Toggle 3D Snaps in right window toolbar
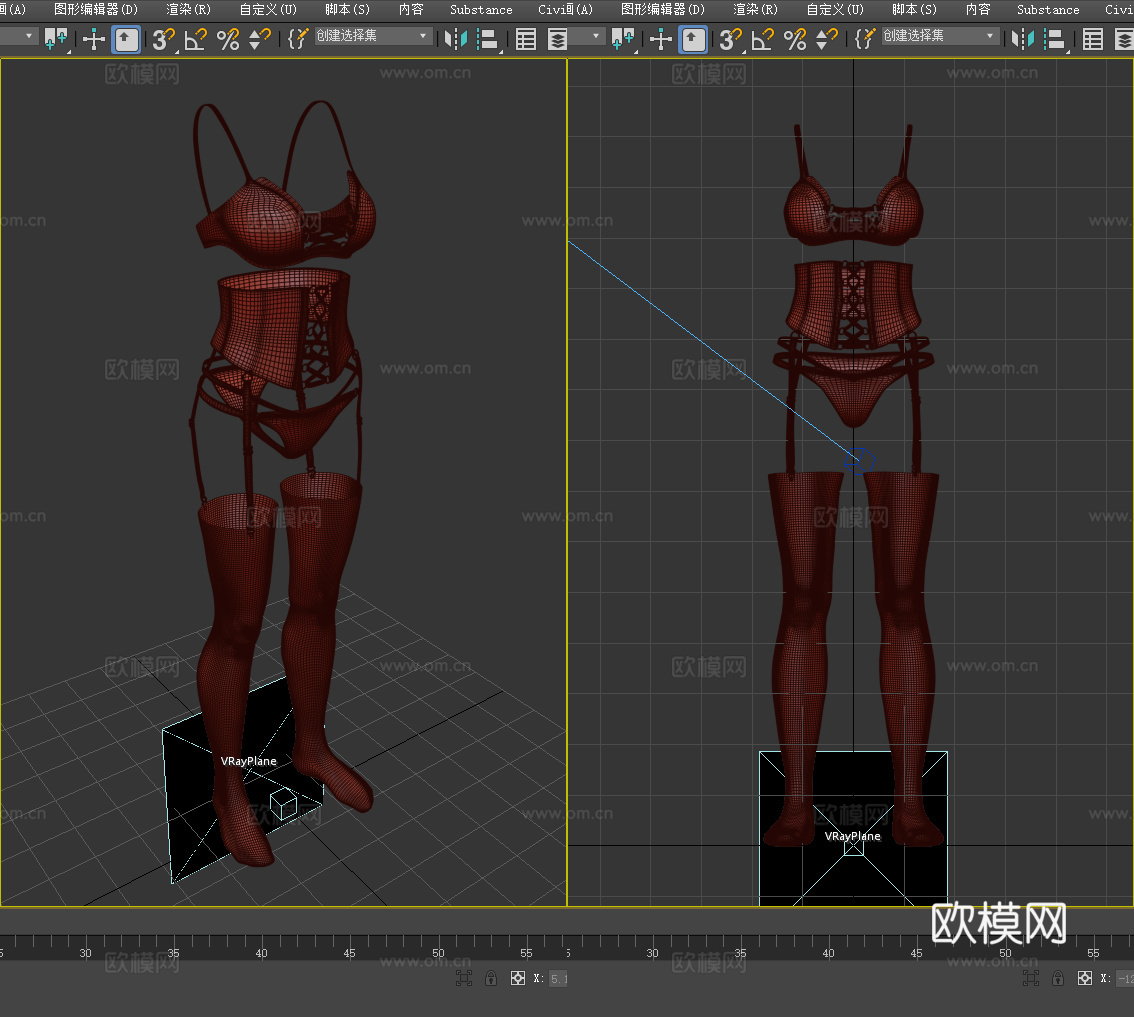The width and height of the screenshot is (1134, 1017). pyautogui.click(x=731, y=39)
